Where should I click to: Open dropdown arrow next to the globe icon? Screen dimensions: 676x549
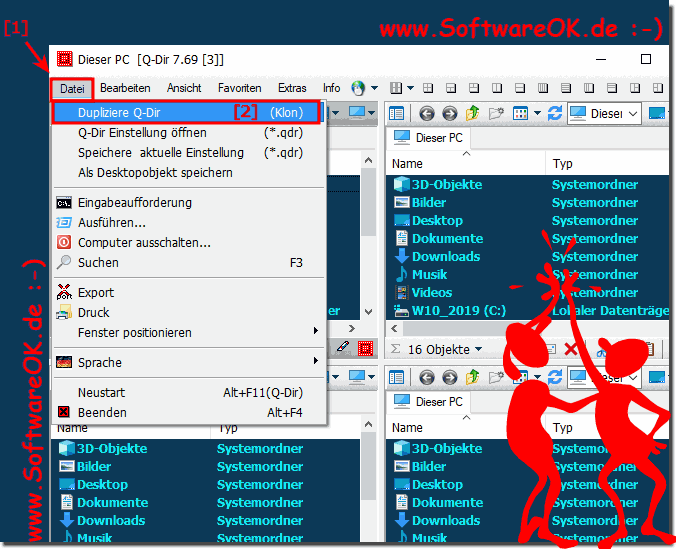375,88
